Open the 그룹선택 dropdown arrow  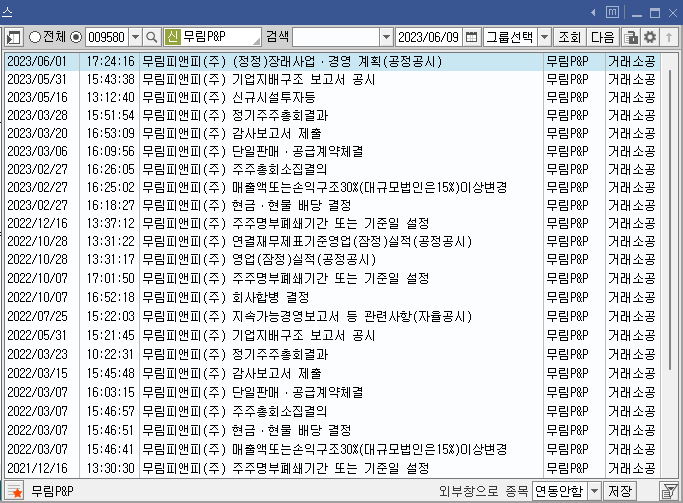coord(544,37)
